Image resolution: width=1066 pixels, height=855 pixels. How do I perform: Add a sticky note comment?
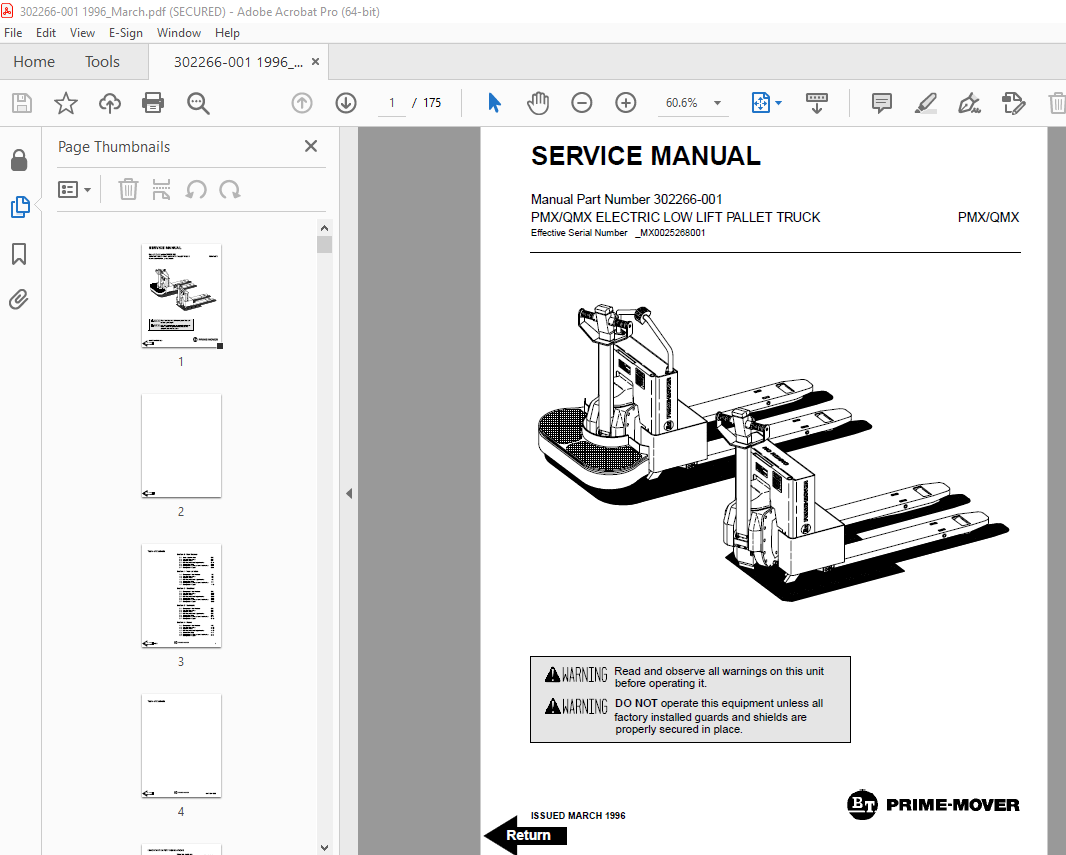(x=882, y=103)
